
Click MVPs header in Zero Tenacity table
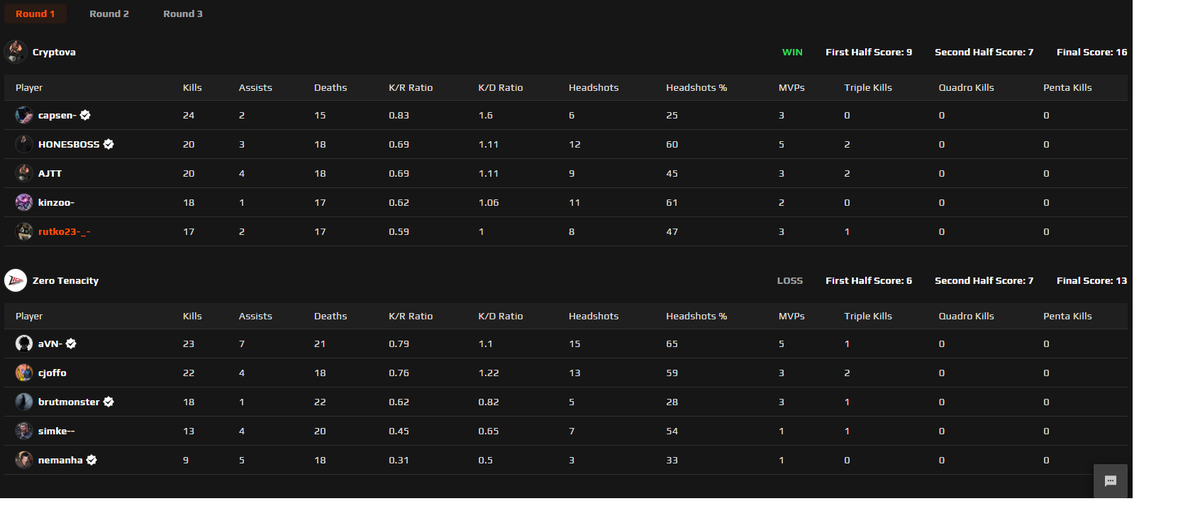pyautogui.click(x=792, y=316)
